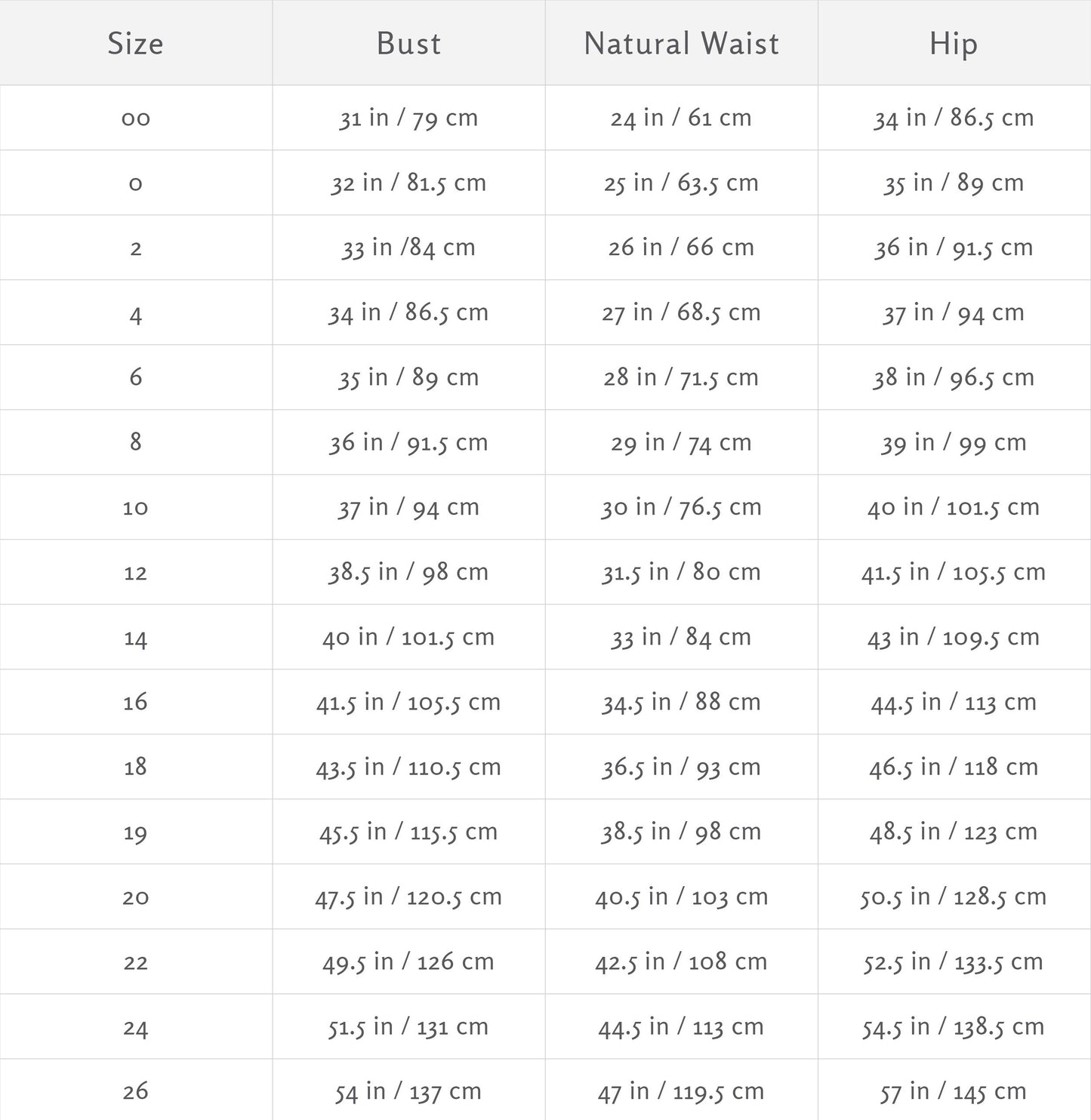Click waist value 26 in / 66 cm
Image resolution: width=1091 pixels, height=1120 pixels.
681,248
